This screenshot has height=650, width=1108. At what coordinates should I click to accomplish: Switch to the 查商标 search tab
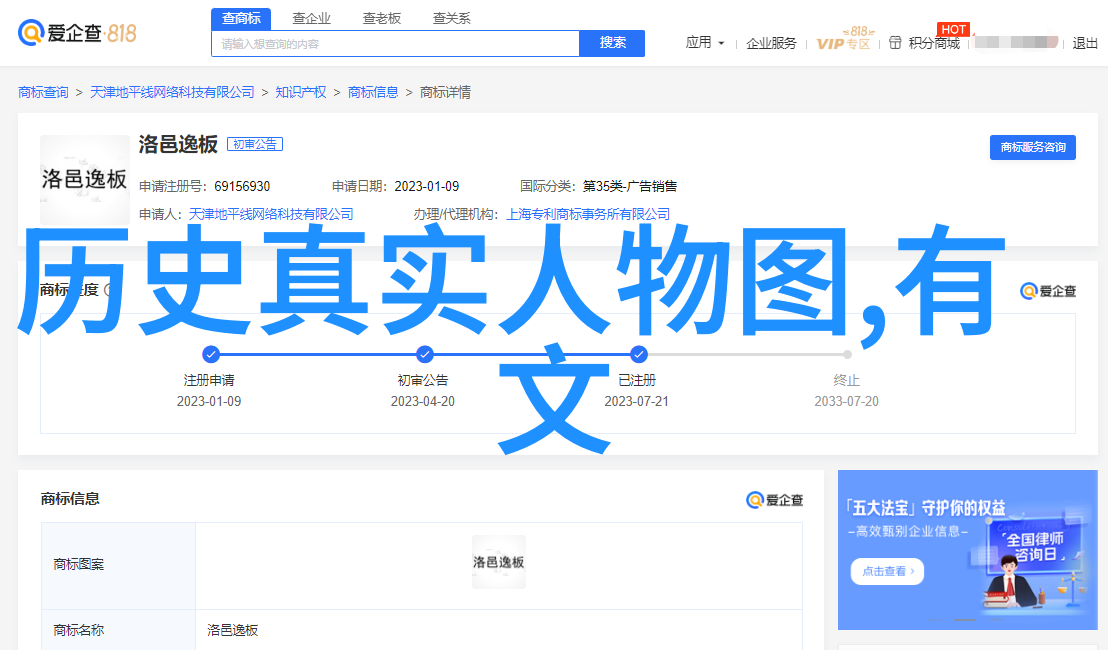(241, 18)
